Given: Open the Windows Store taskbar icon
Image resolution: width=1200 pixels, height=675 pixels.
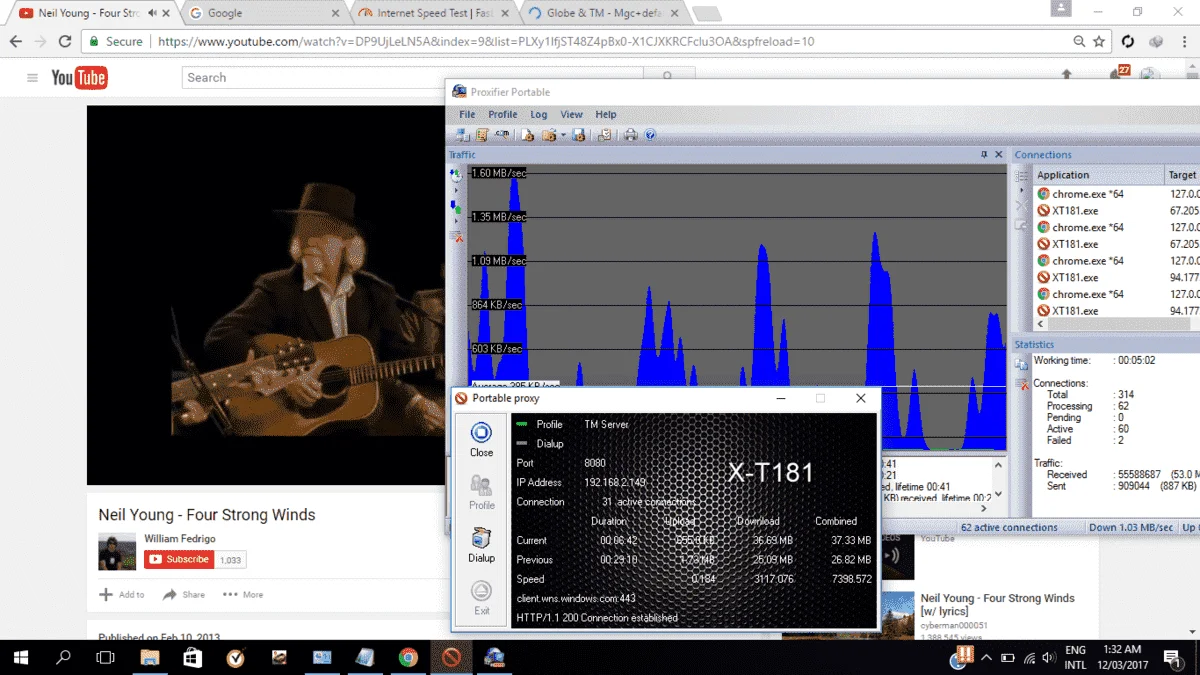Looking at the screenshot, I should point(192,657).
